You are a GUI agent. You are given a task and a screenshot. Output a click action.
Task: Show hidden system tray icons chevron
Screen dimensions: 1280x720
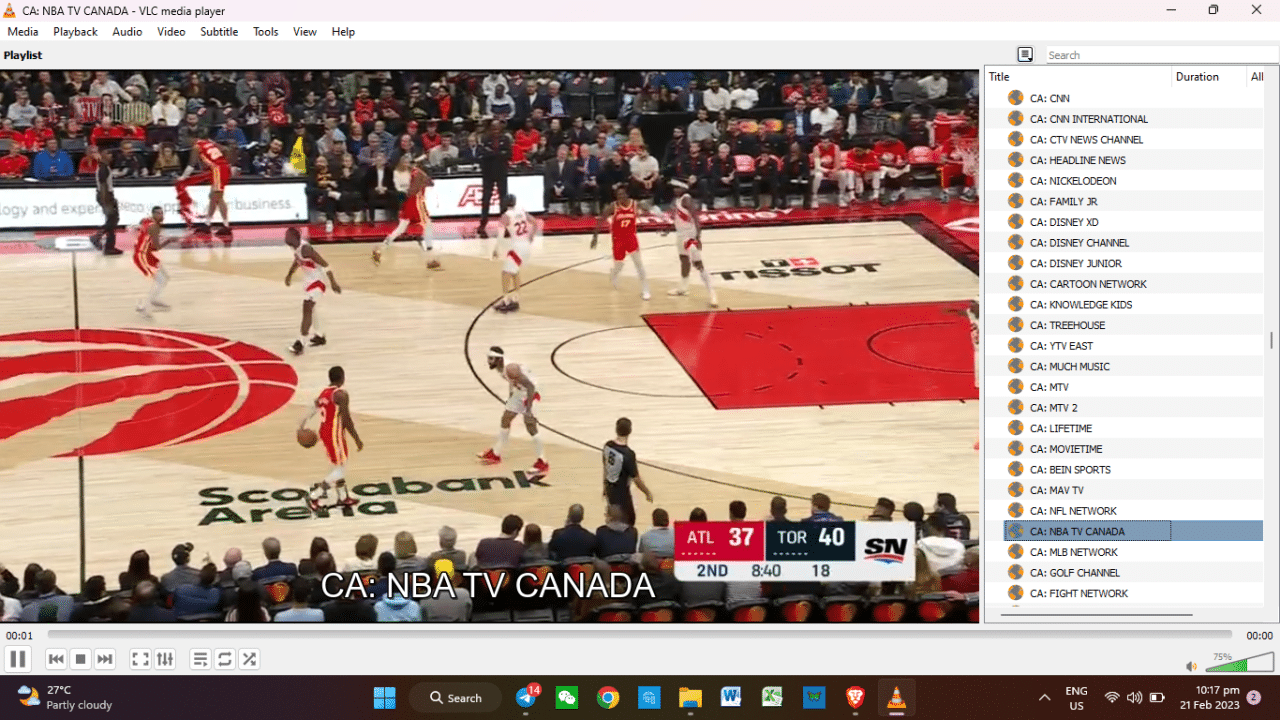click(1044, 698)
